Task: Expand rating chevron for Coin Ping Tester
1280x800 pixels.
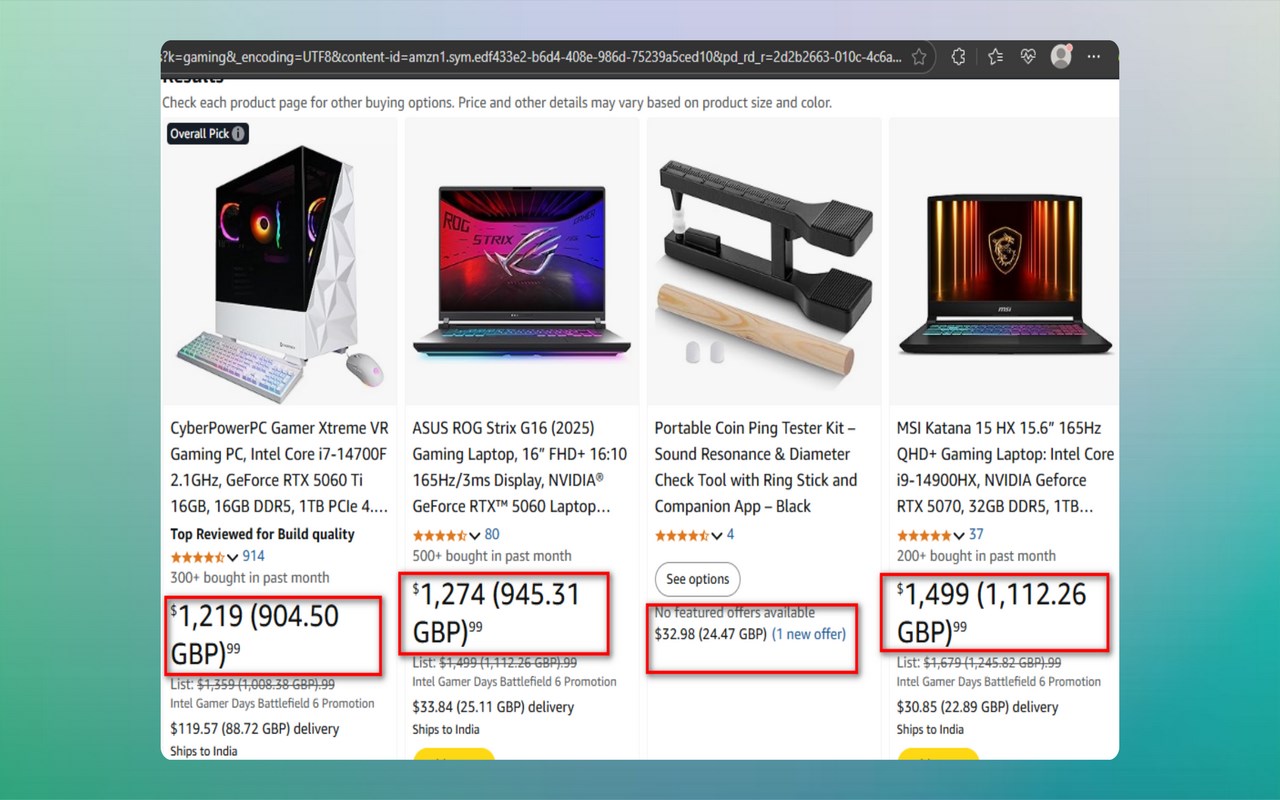Action: tap(717, 535)
